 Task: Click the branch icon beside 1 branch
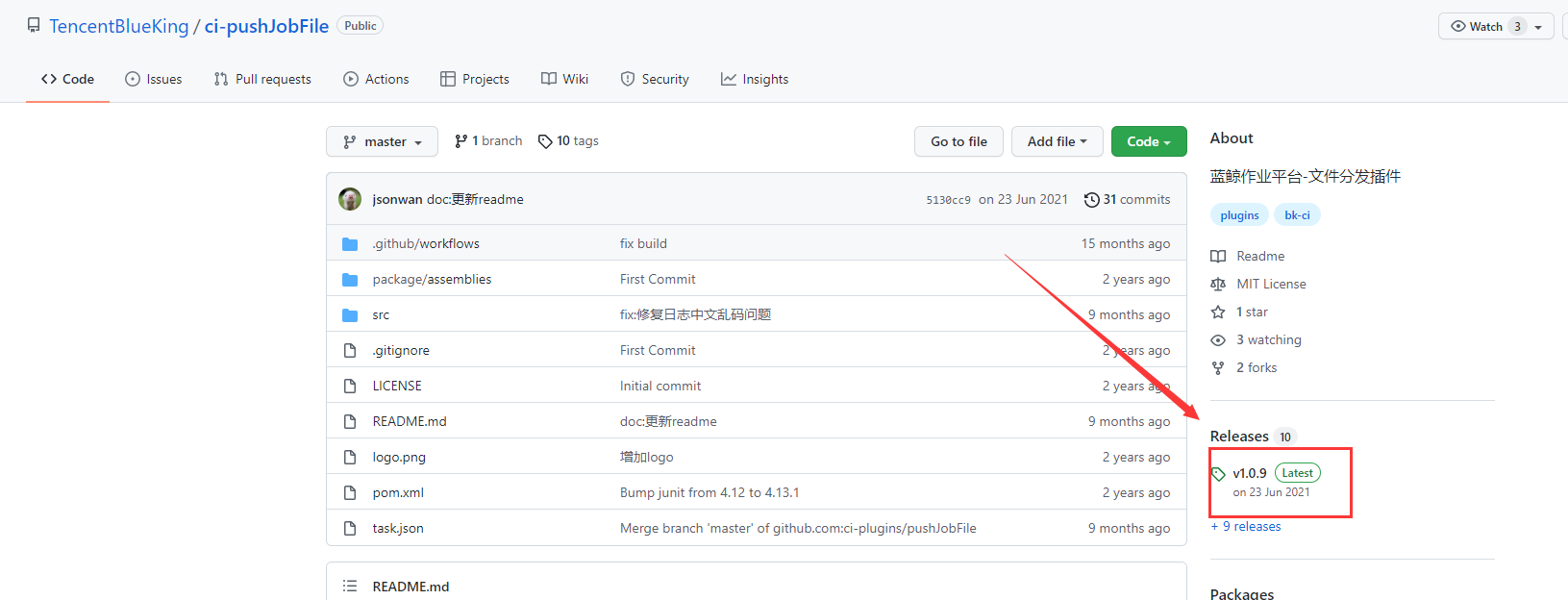(x=461, y=141)
